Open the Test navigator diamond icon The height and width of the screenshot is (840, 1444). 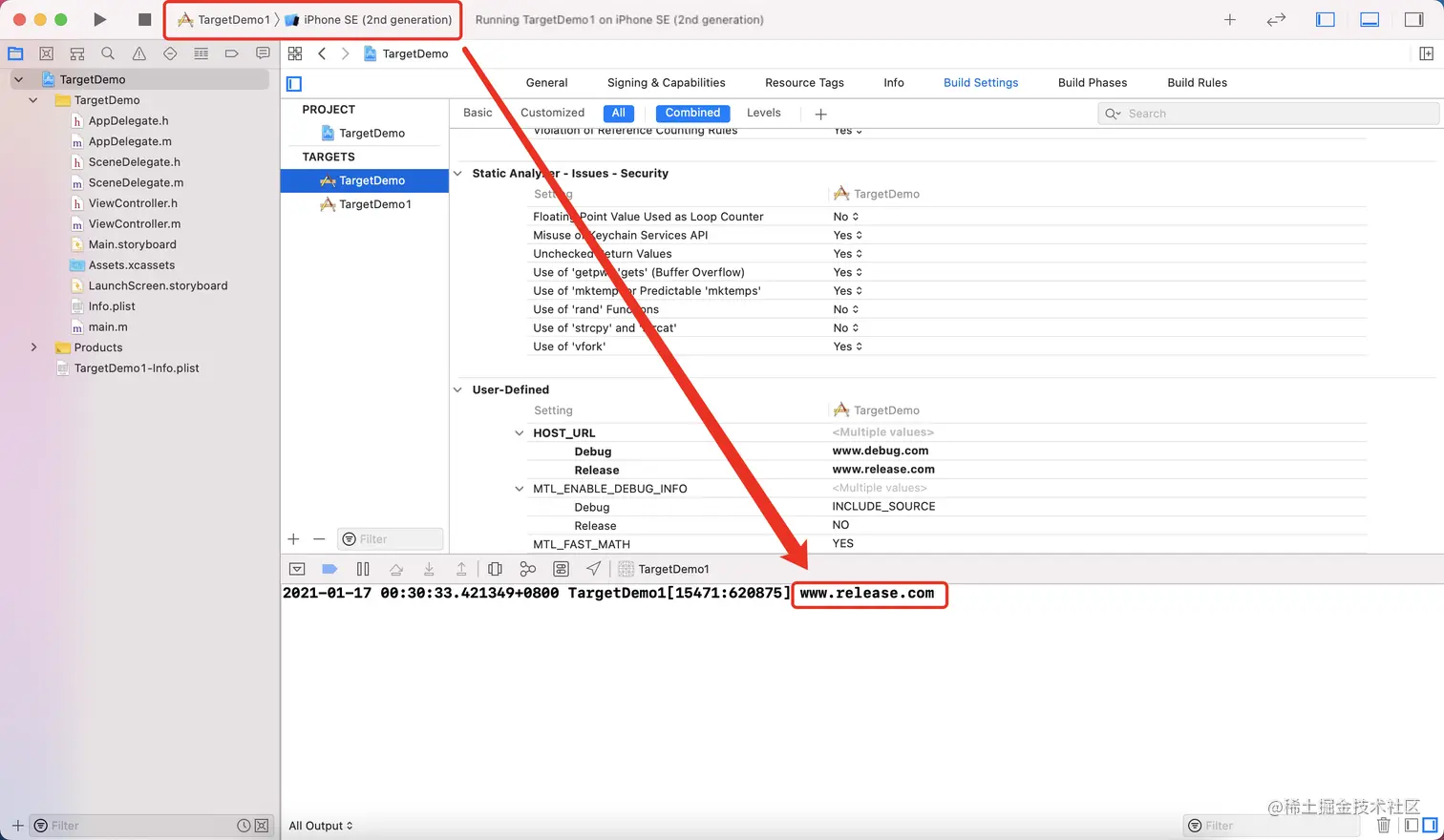(x=170, y=53)
